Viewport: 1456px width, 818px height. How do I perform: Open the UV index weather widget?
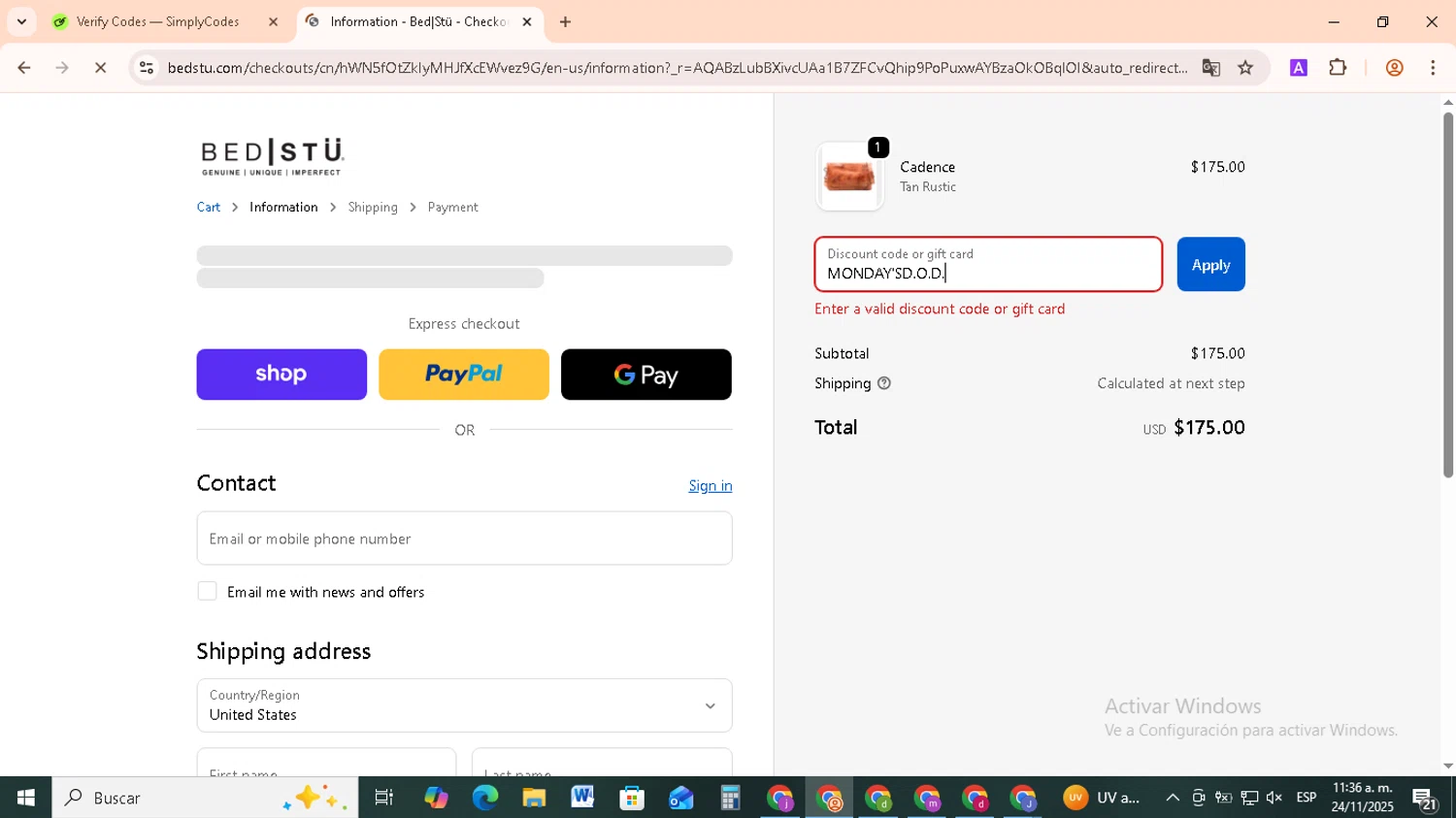[x=1101, y=798]
